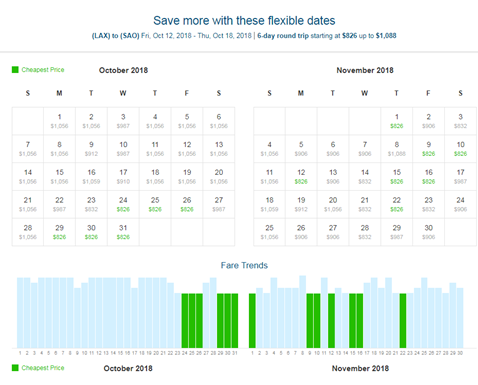Click green Cheapest Price legend square at top
Screen dimensions: 478x385
pyautogui.click(x=15, y=70)
